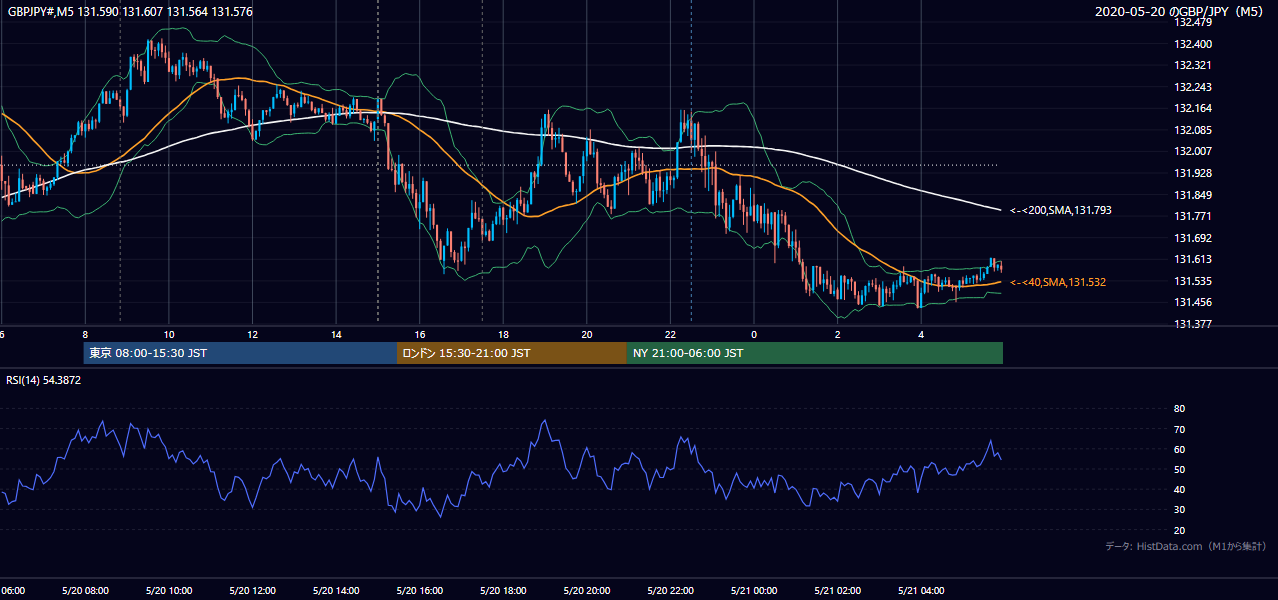Select the 40 SMA label 131.532
This screenshot has width=1278, height=600.
1058,283
